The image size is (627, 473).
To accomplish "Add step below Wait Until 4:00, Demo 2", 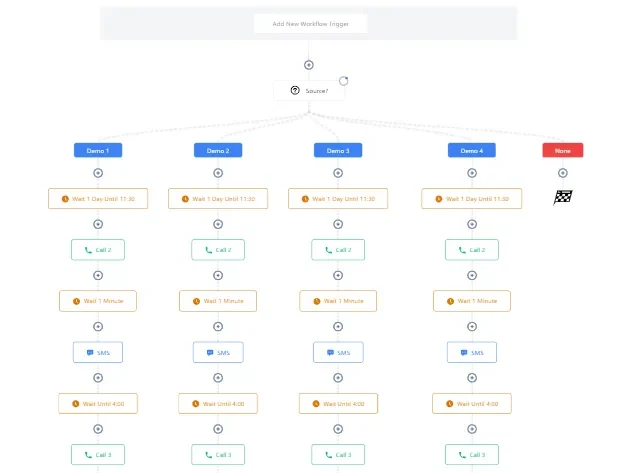I will point(218,429).
